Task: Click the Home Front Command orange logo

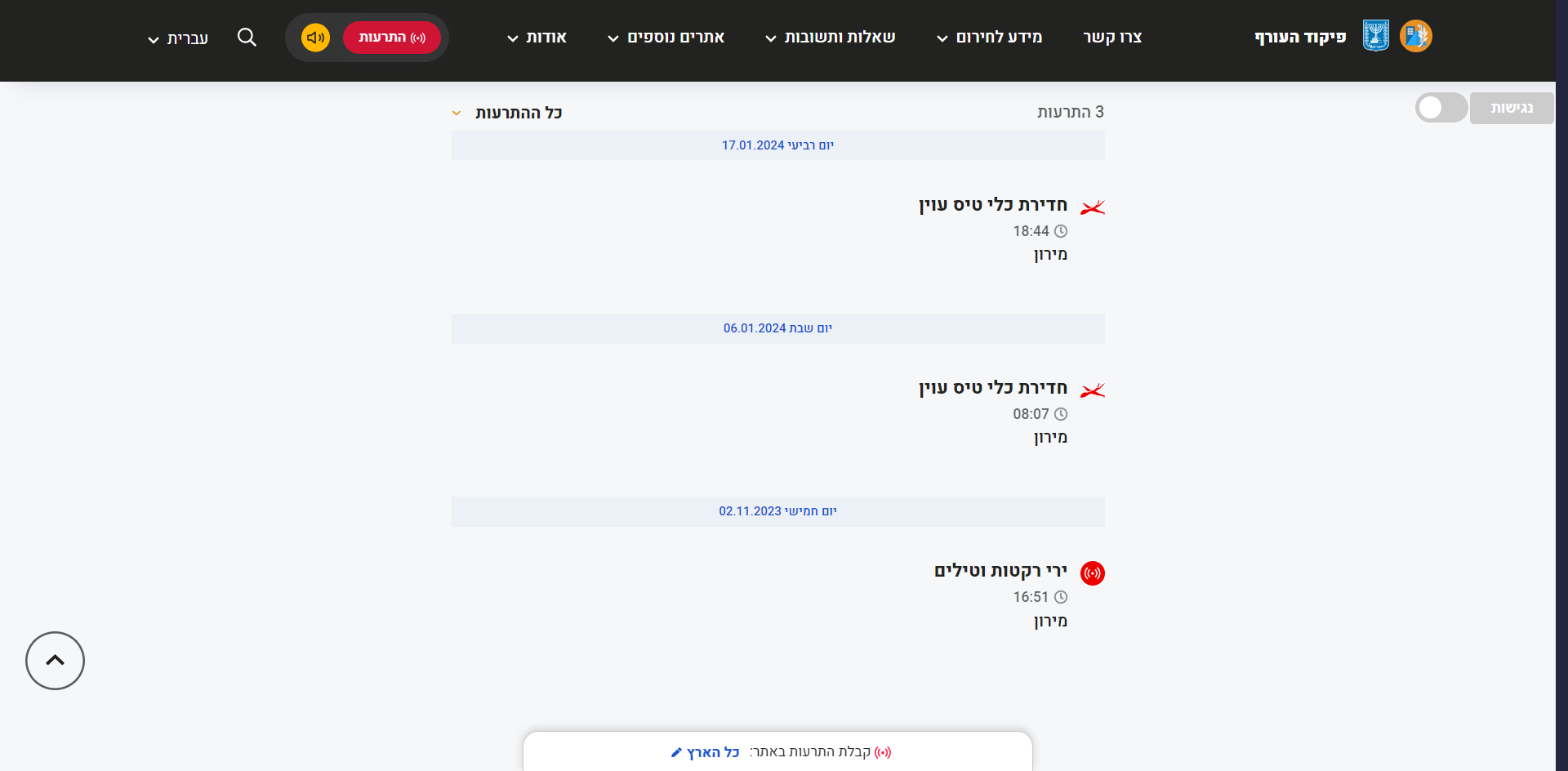Action: (1415, 36)
